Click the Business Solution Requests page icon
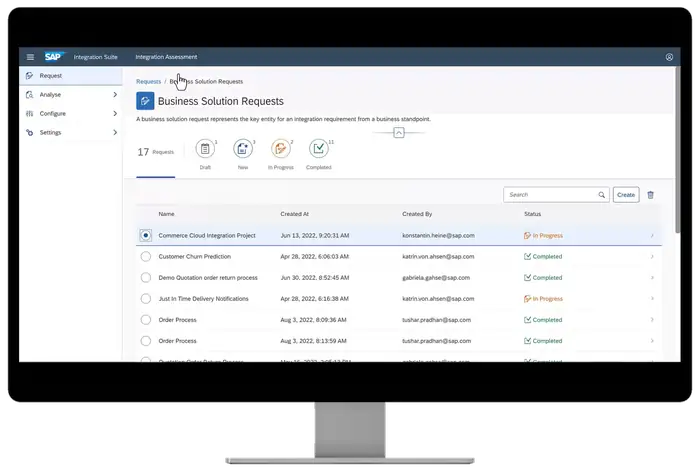 tap(145, 101)
